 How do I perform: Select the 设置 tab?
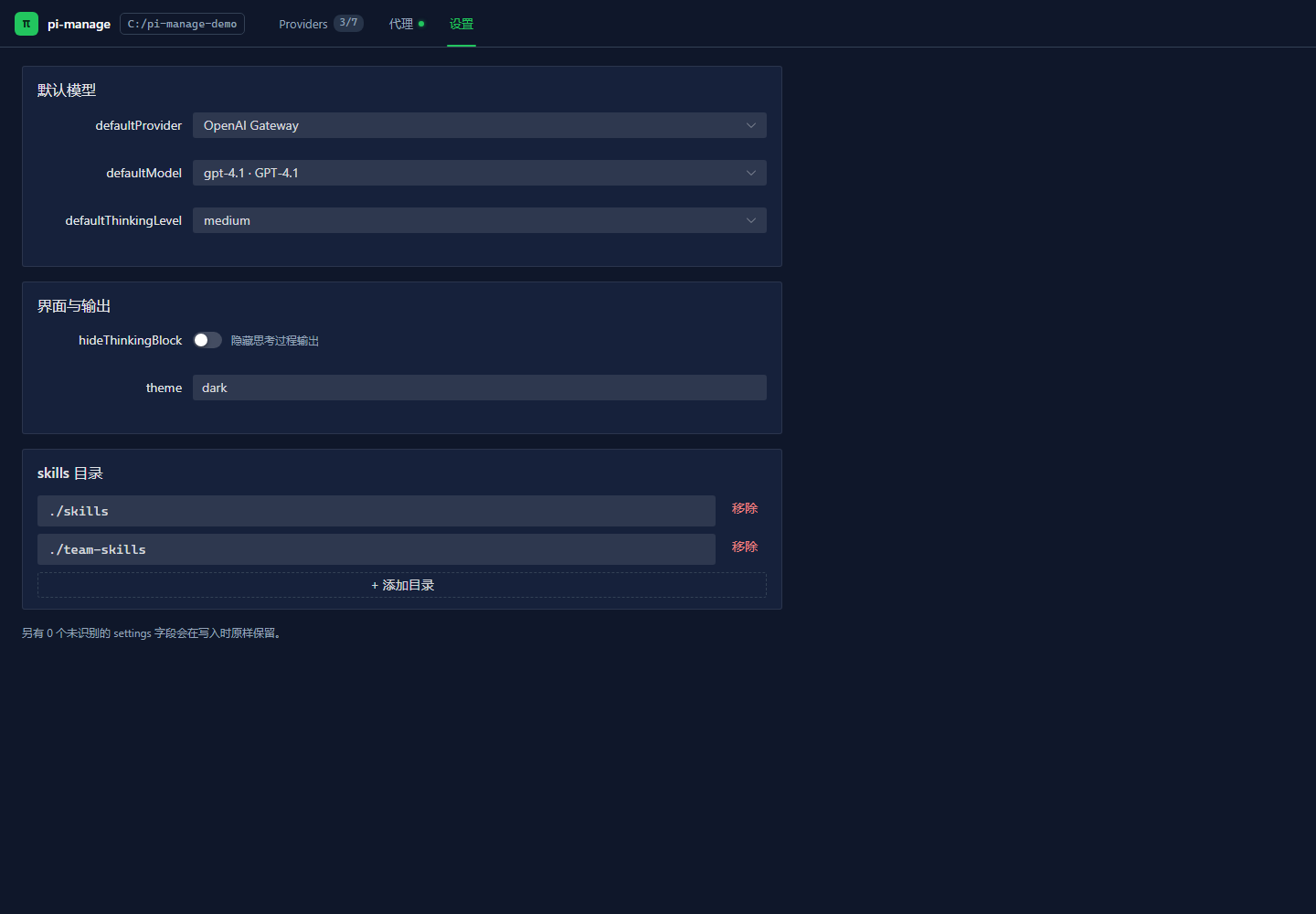[462, 24]
